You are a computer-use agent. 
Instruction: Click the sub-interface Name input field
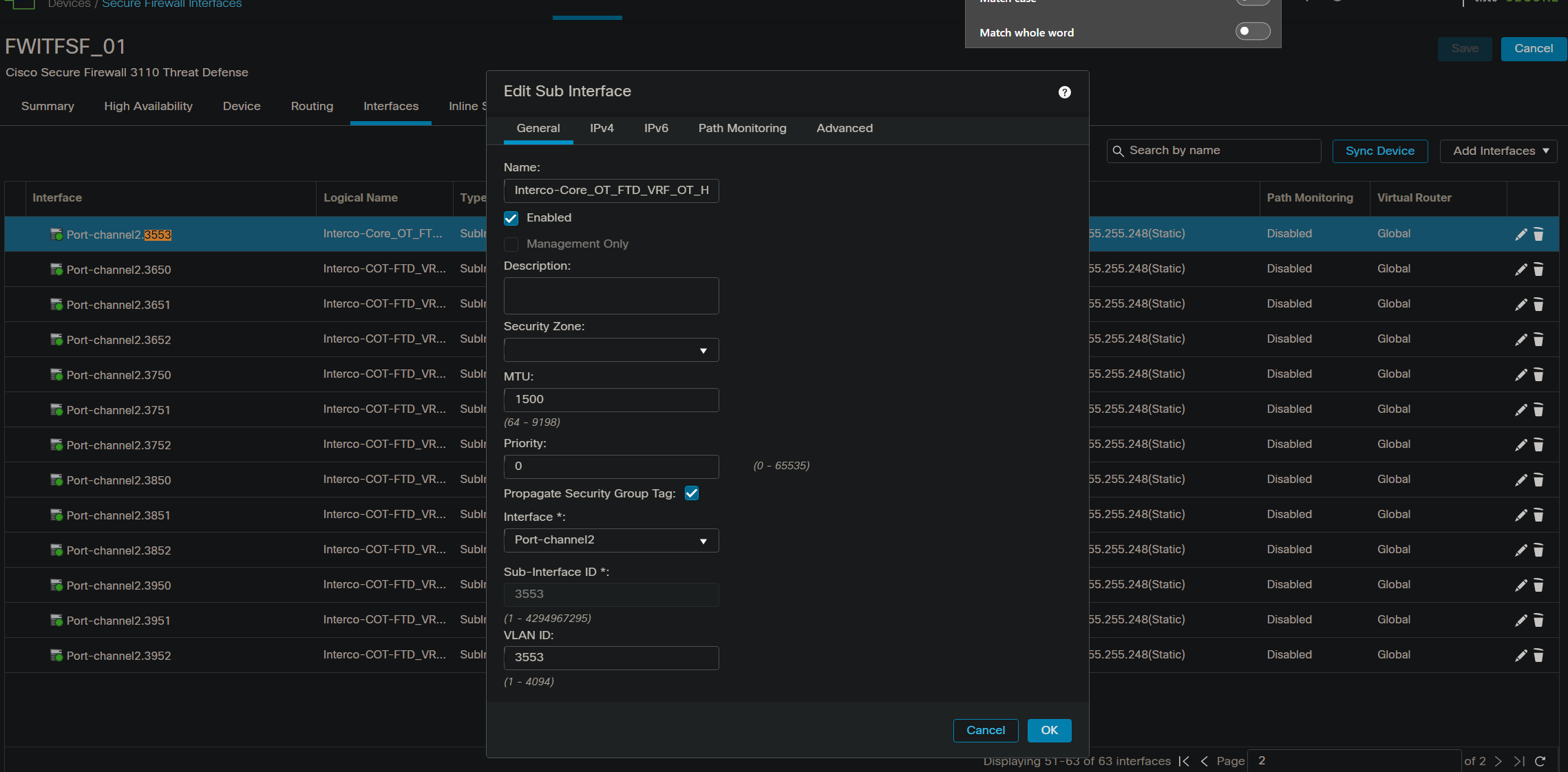click(x=611, y=191)
